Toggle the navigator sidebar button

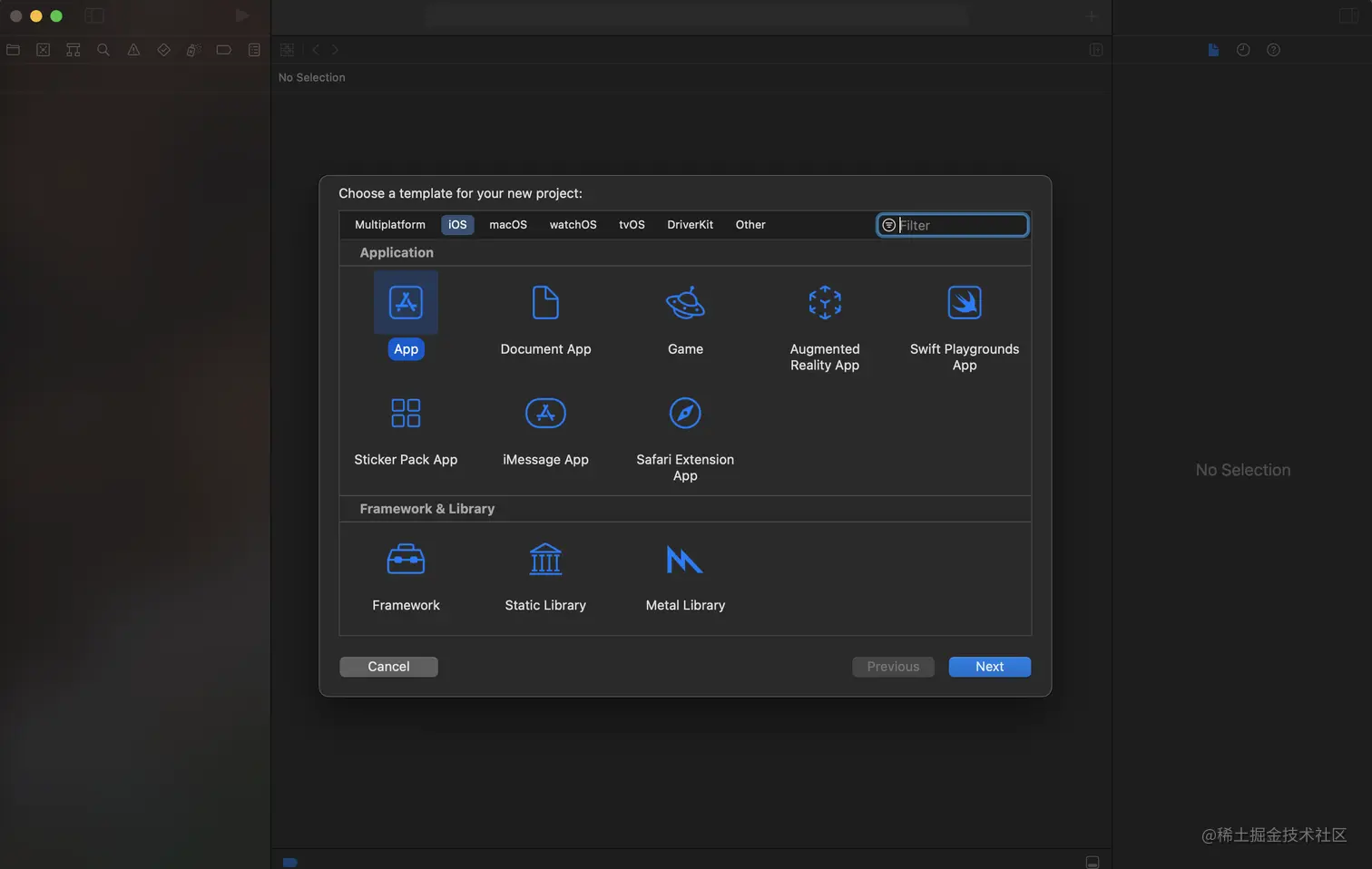(94, 15)
